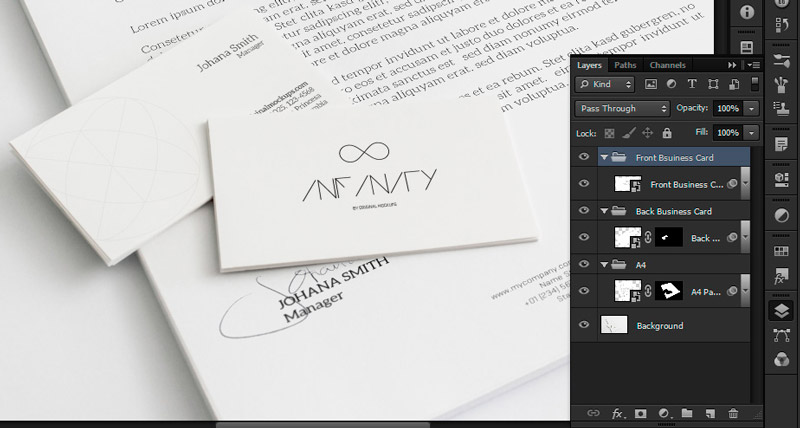This screenshot has height=428, width=800.
Task: Hide the Front Bsuiness Card group
Action: pos(584,157)
